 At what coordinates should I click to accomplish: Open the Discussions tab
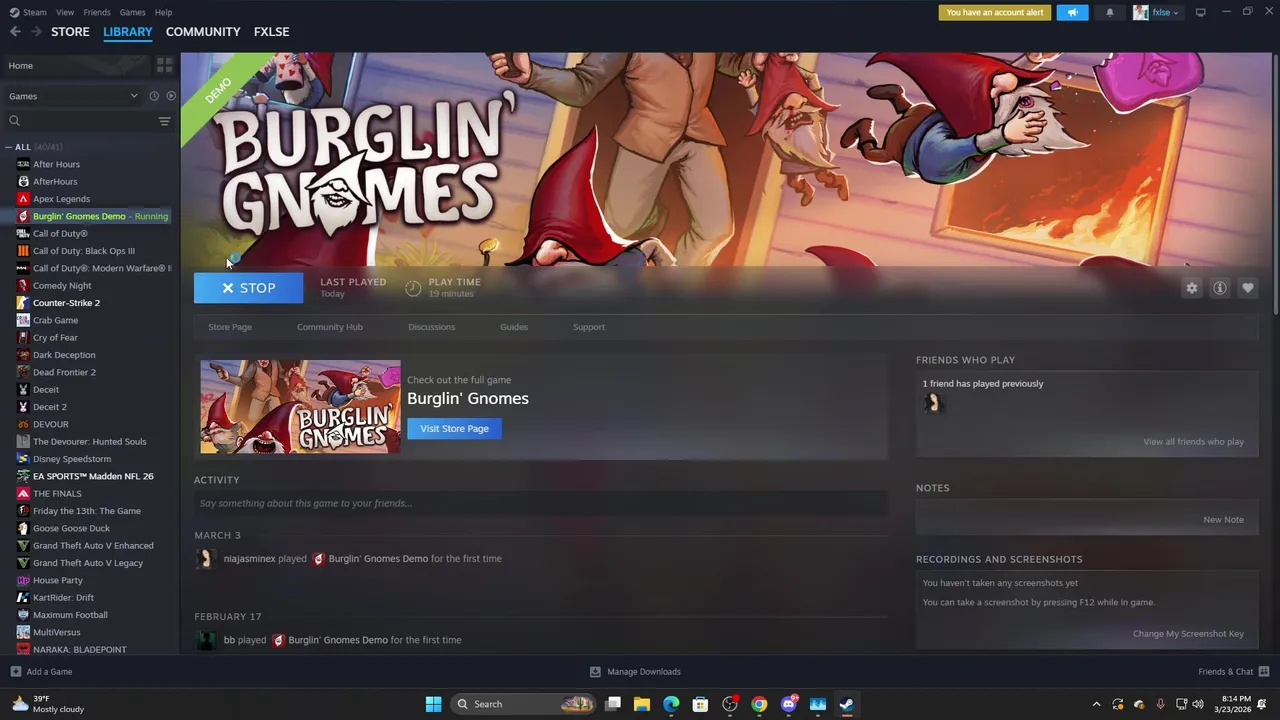(431, 327)
